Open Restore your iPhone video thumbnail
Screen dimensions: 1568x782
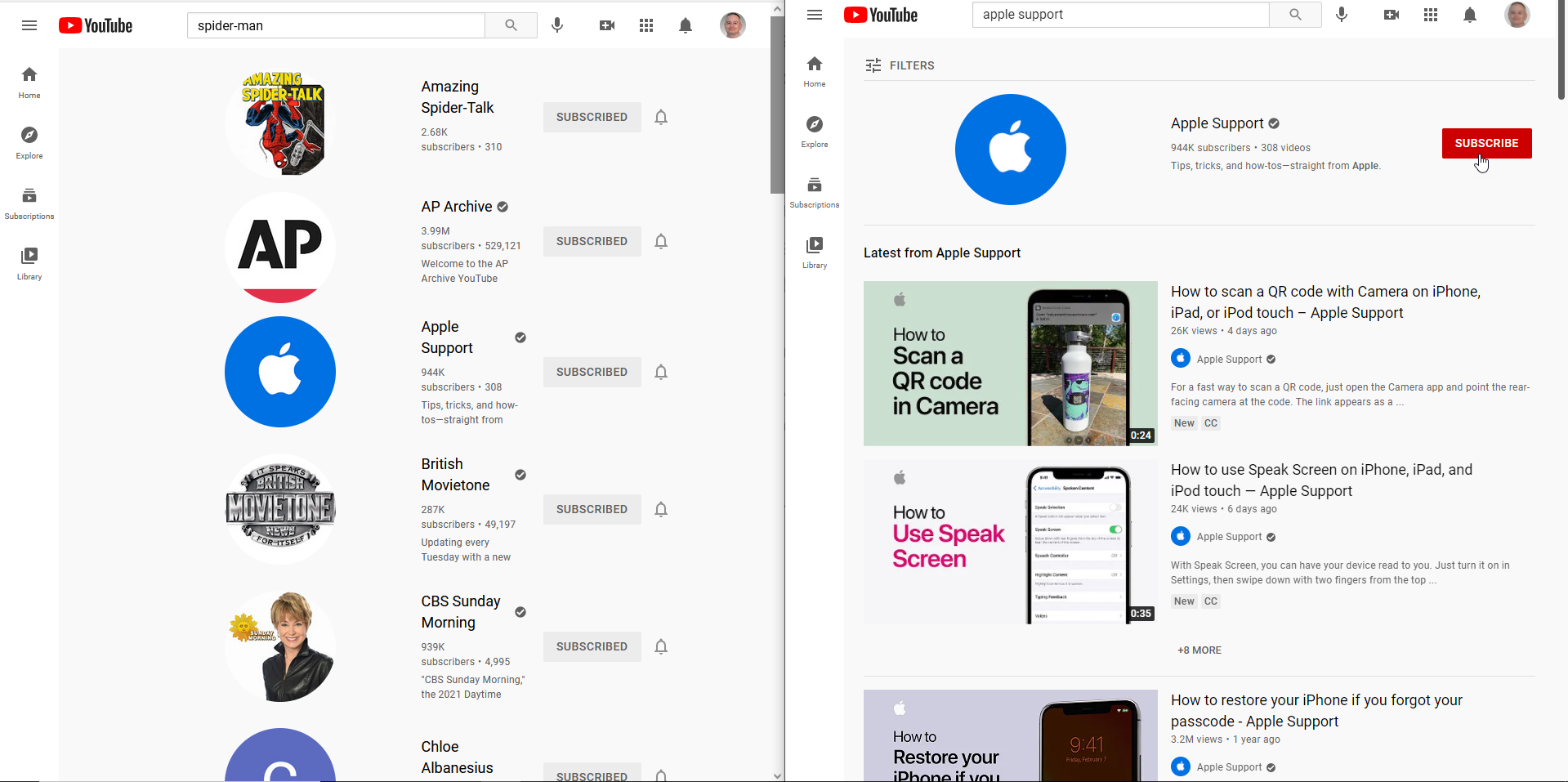point(1011,735)
